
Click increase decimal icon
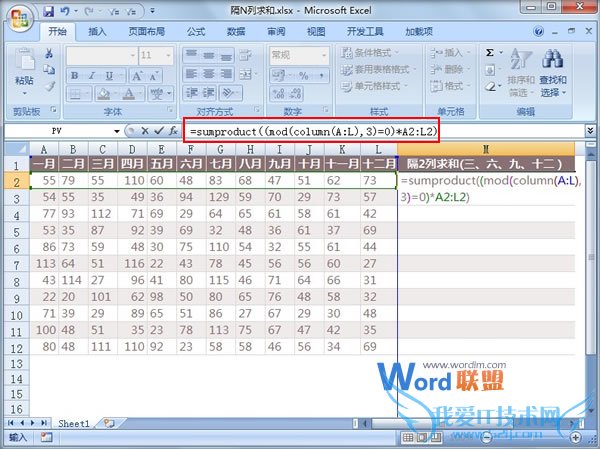278,93
